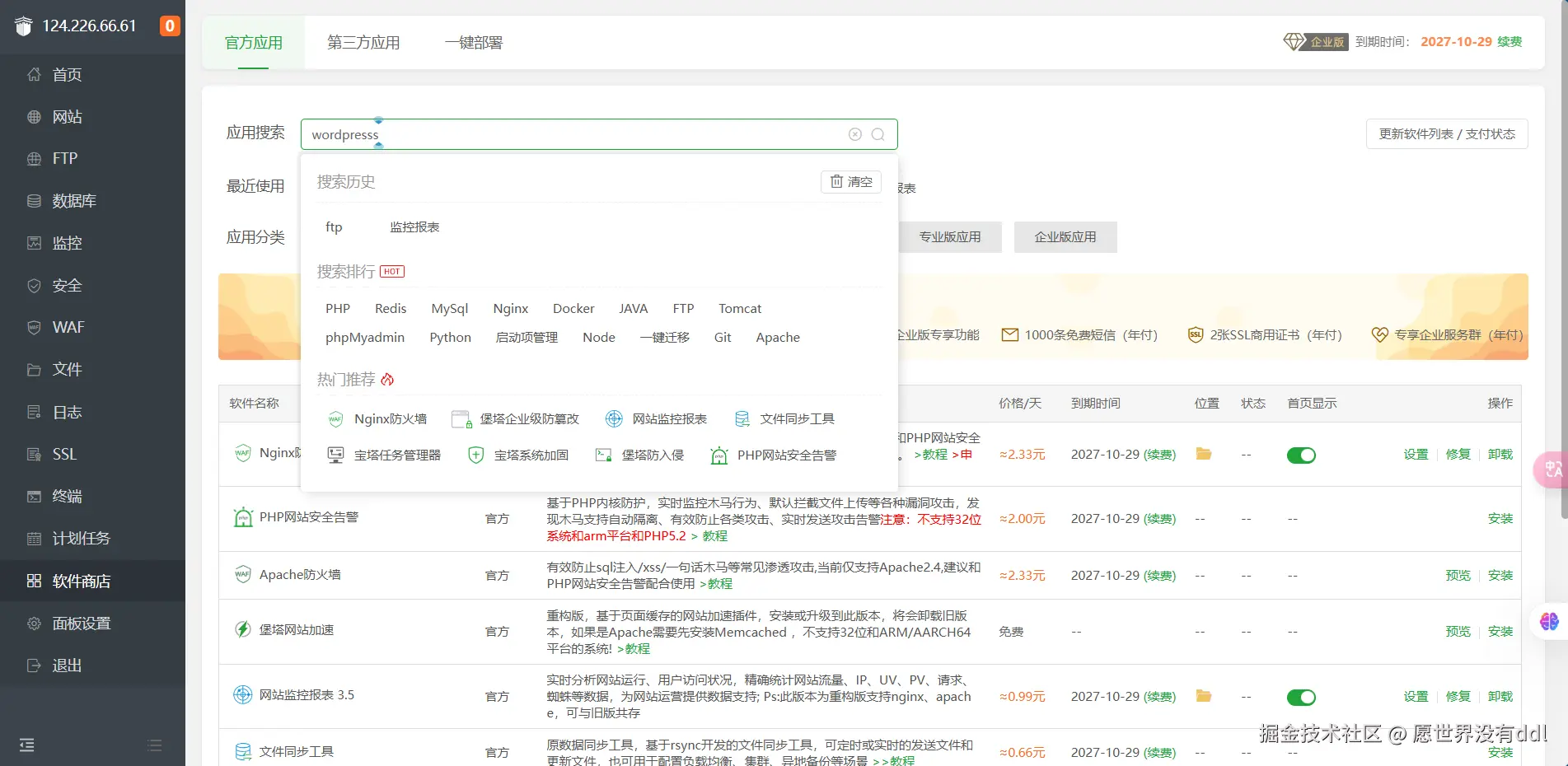Screen dimensions: 1568x766
Task: Open 面板设置 gear icon in sidebar
Action: pos(34,624)
